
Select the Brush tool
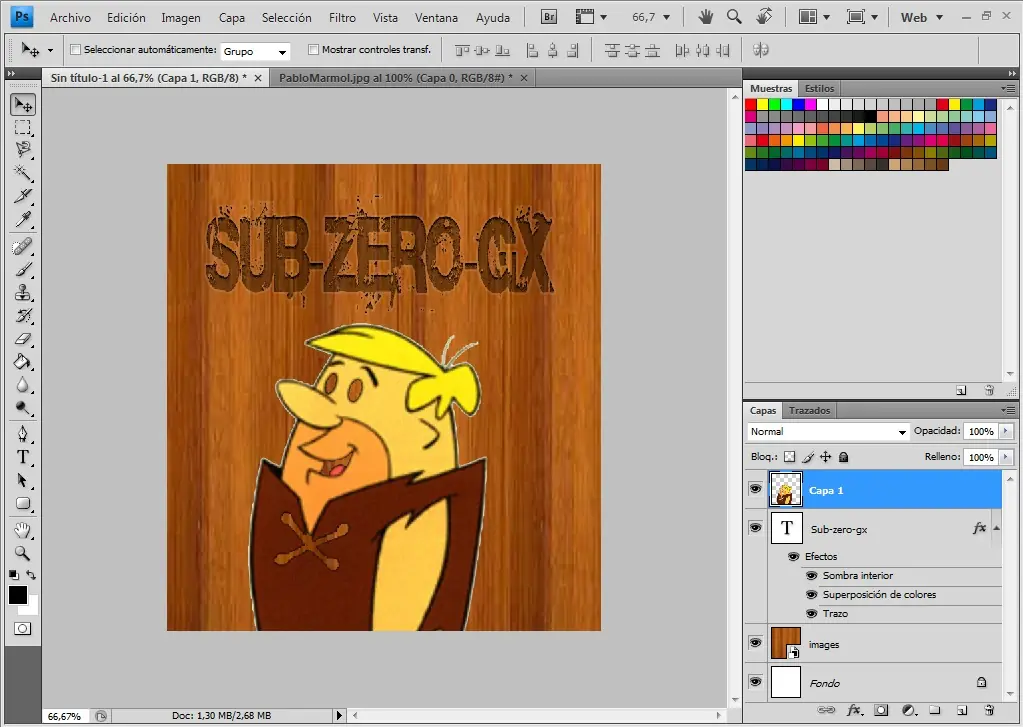click(x=23, y=270)
